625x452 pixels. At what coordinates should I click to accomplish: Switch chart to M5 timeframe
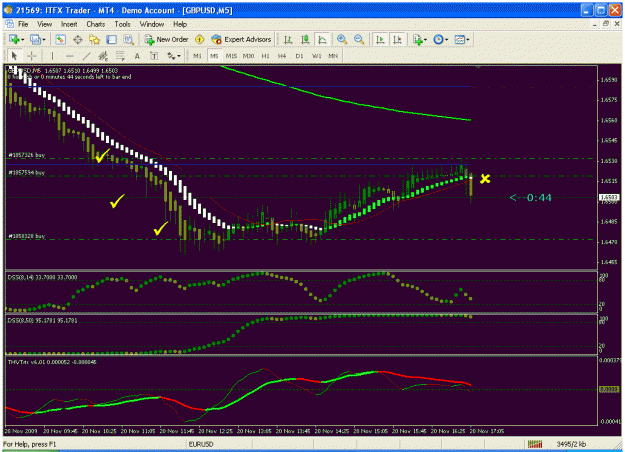214,56
